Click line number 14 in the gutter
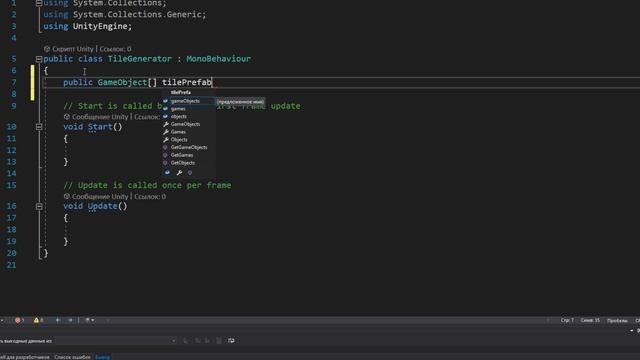Viewport: 640px width, 360px height. click(x=11, y=173)
